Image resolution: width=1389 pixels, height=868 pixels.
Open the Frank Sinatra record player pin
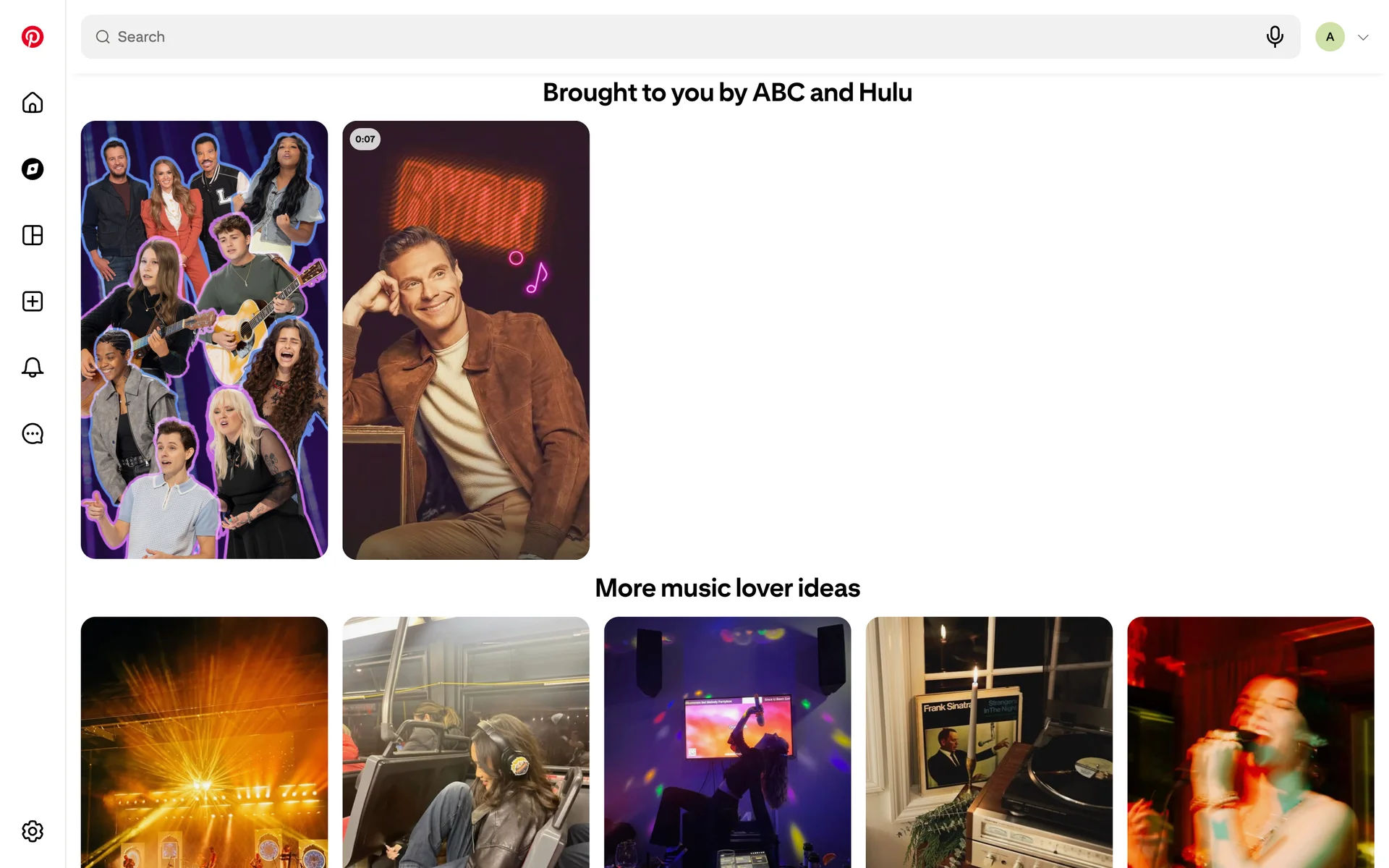989,741
